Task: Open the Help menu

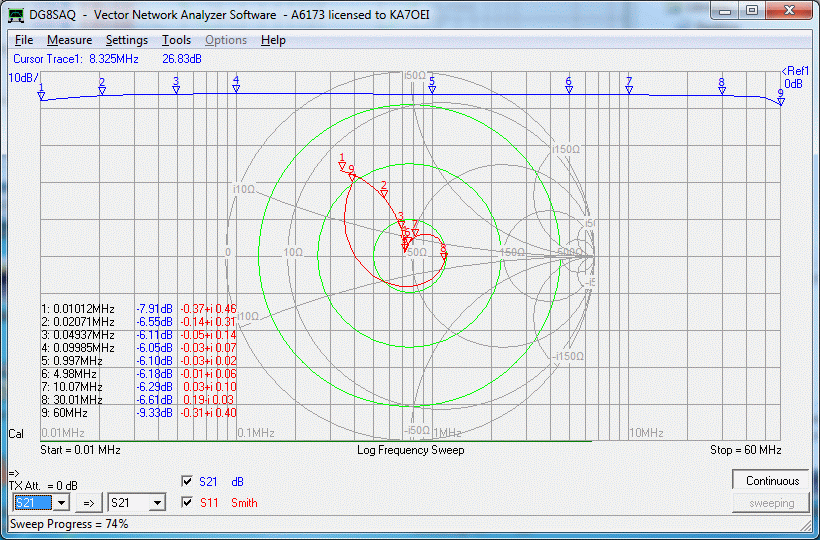Action: [x=273, y=40]
